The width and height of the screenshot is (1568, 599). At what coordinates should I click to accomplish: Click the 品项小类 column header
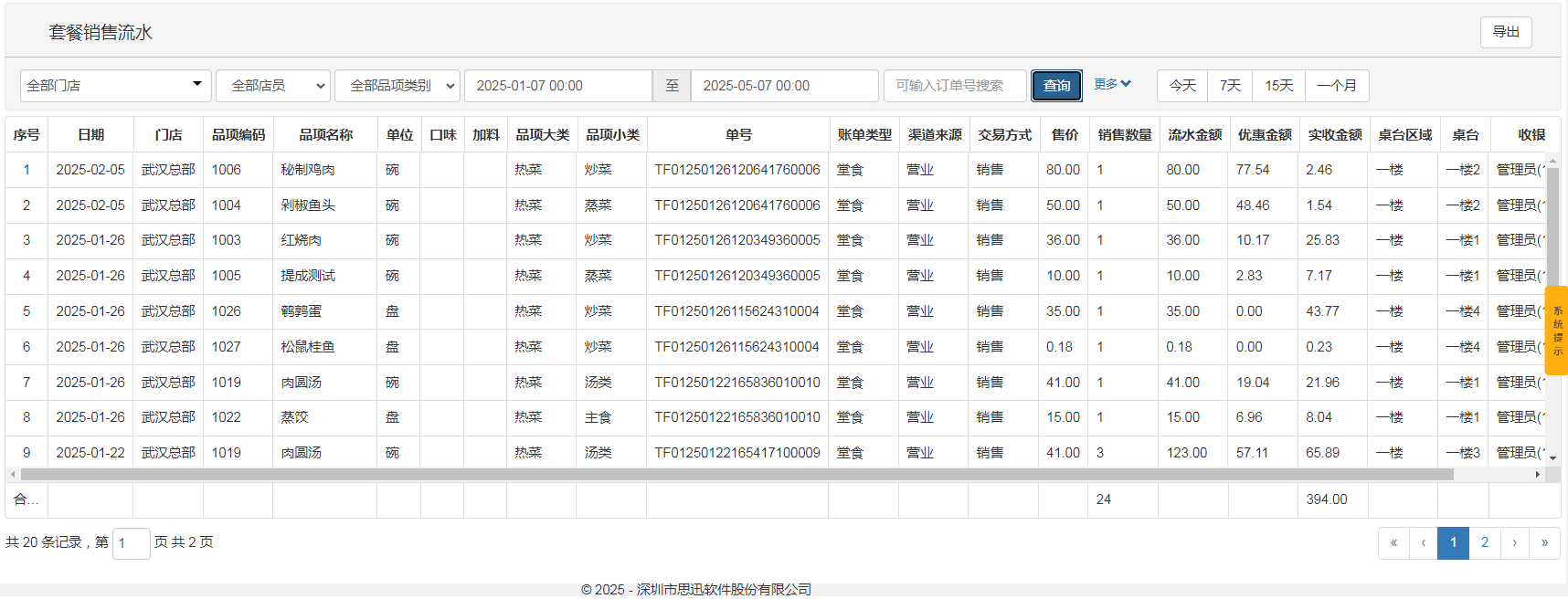click(x=612, y=134)
